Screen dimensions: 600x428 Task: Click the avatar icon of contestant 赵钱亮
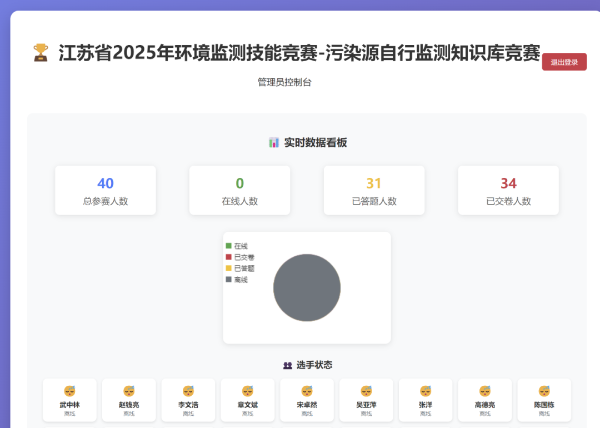pyautogui.click(x=129, y=391)
